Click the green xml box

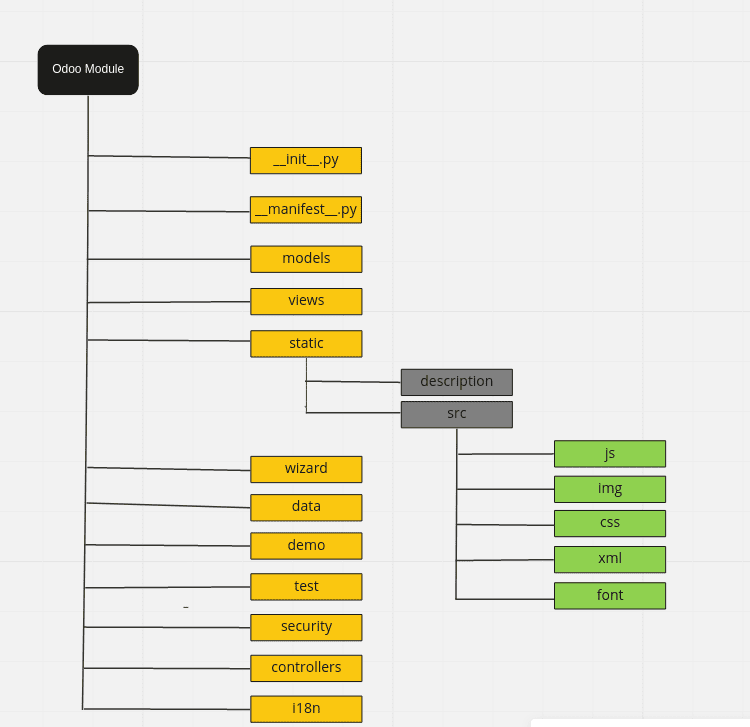(x=610, y=559)
